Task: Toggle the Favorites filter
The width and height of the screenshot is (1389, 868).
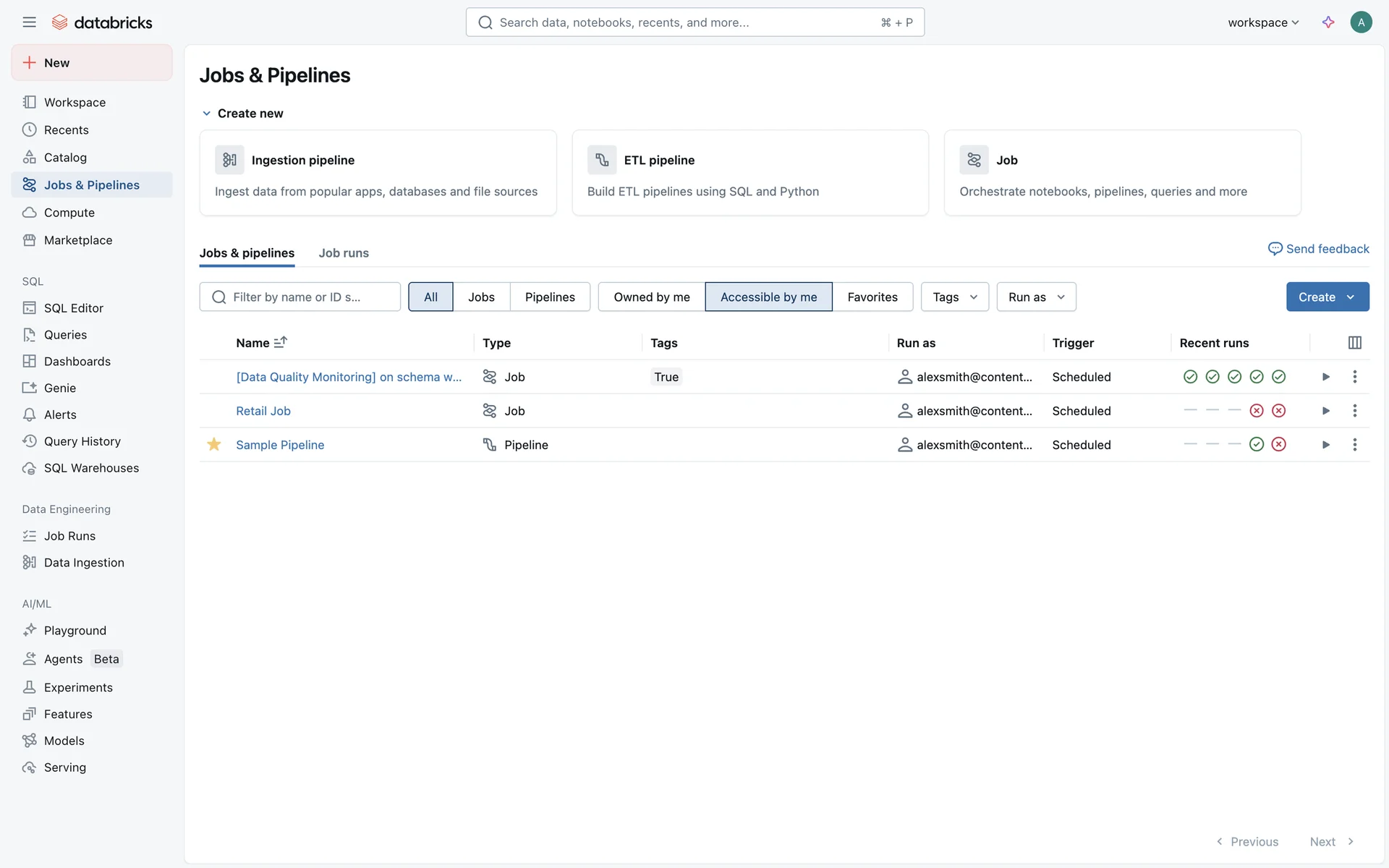Action: pos(872,297)
